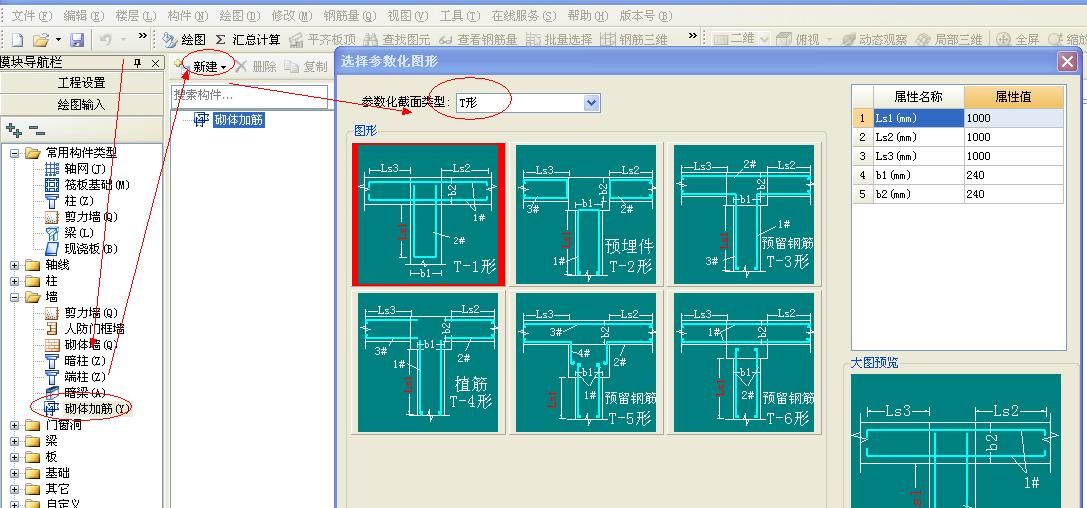Expand the 门窗洞 tree folder
The width and height of the screenshot is (1087, 508).
point(15,425)
